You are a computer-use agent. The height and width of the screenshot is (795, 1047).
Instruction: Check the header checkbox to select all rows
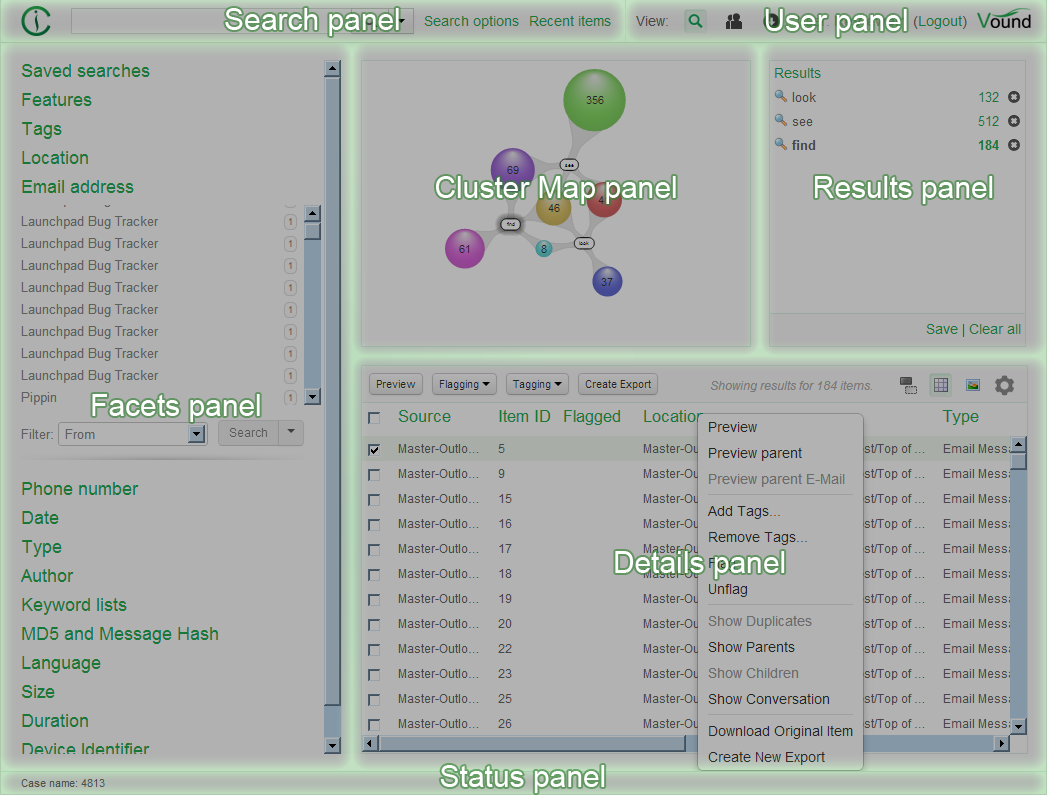[x=374, y=417]
